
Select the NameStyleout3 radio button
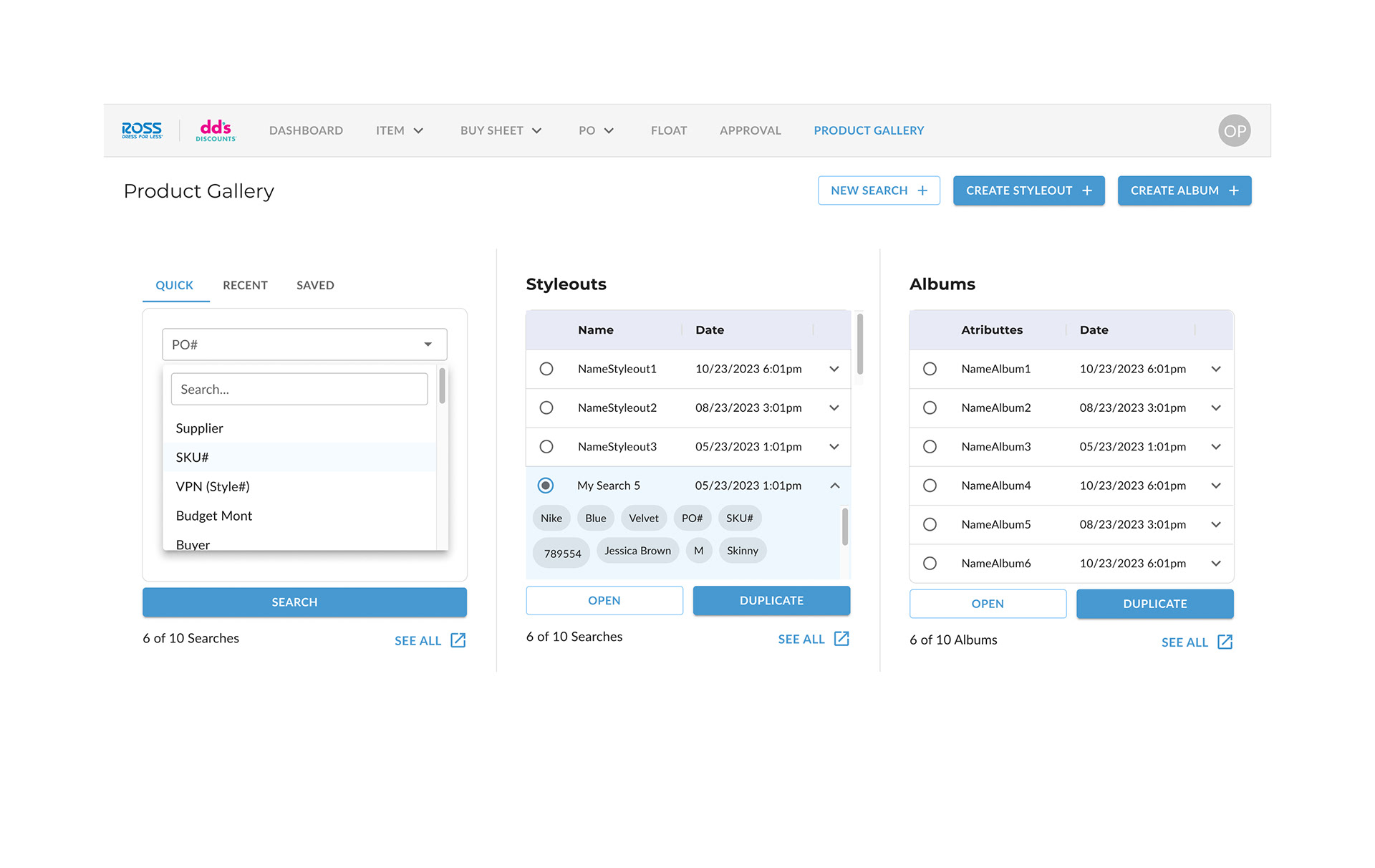point(546,447)
